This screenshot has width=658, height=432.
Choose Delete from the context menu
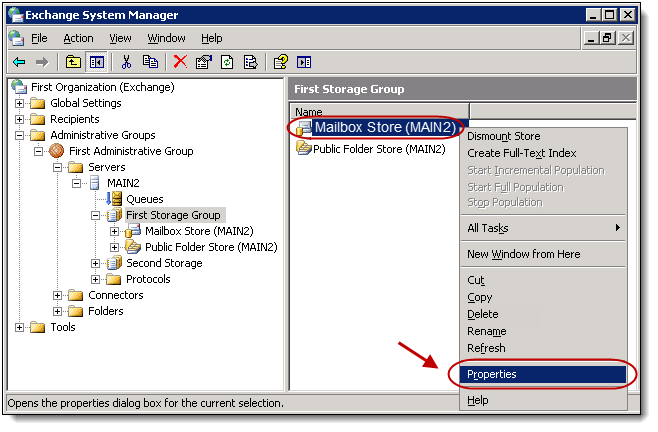543,314
